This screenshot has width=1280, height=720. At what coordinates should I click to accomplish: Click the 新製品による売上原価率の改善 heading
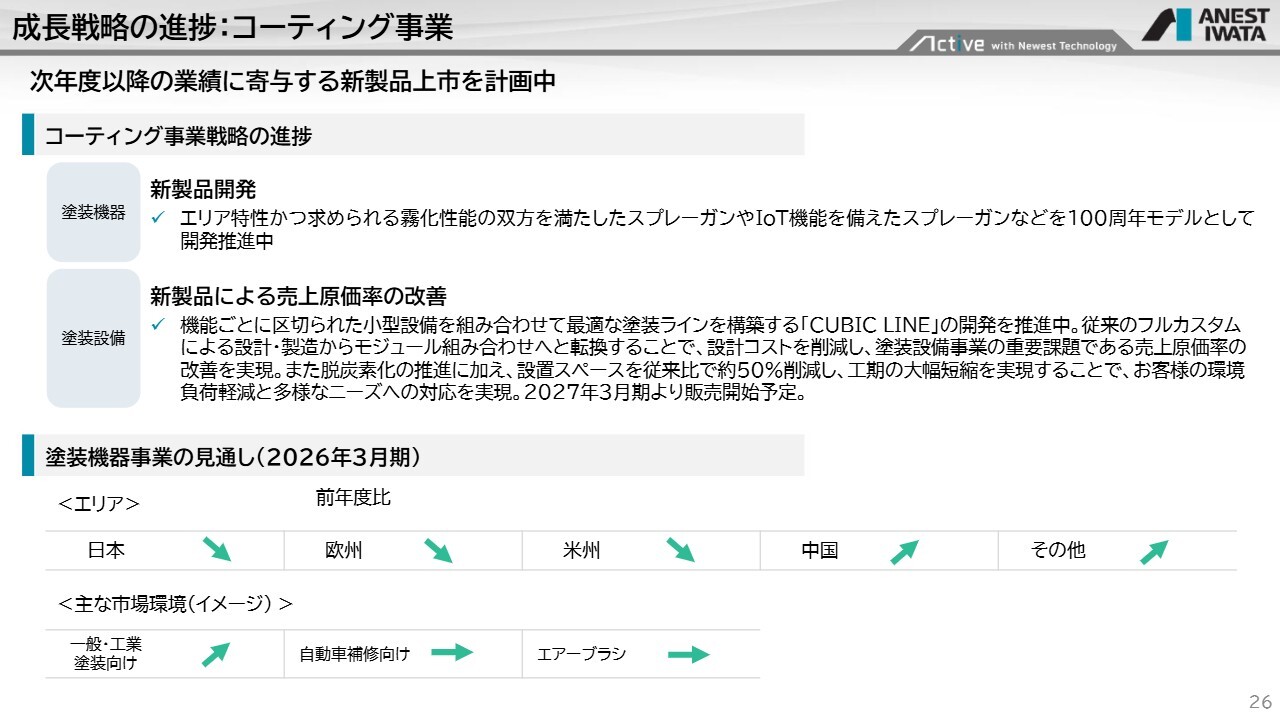tap(297, 296)
